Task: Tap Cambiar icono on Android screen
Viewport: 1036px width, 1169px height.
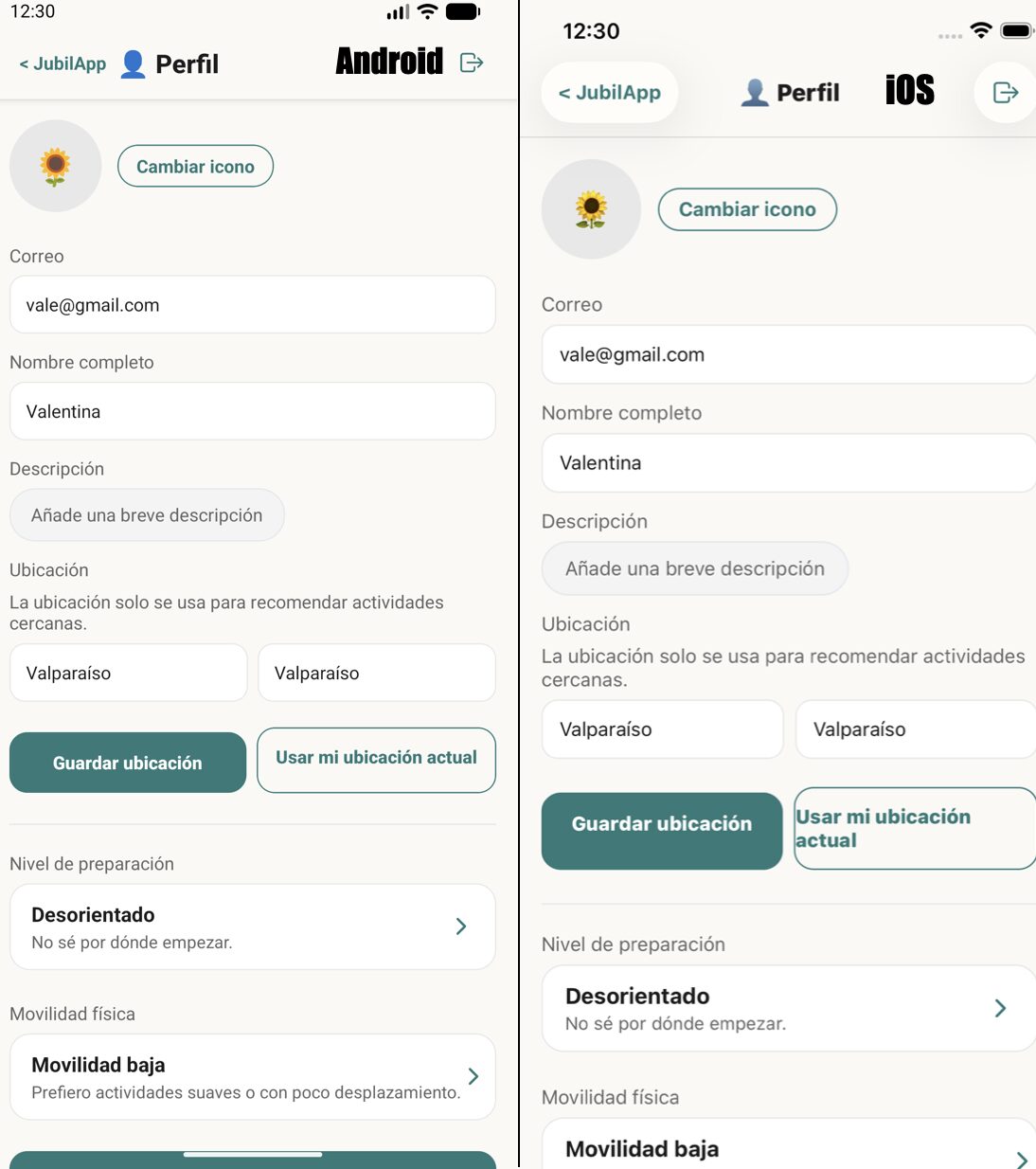Action: [195, 166]
